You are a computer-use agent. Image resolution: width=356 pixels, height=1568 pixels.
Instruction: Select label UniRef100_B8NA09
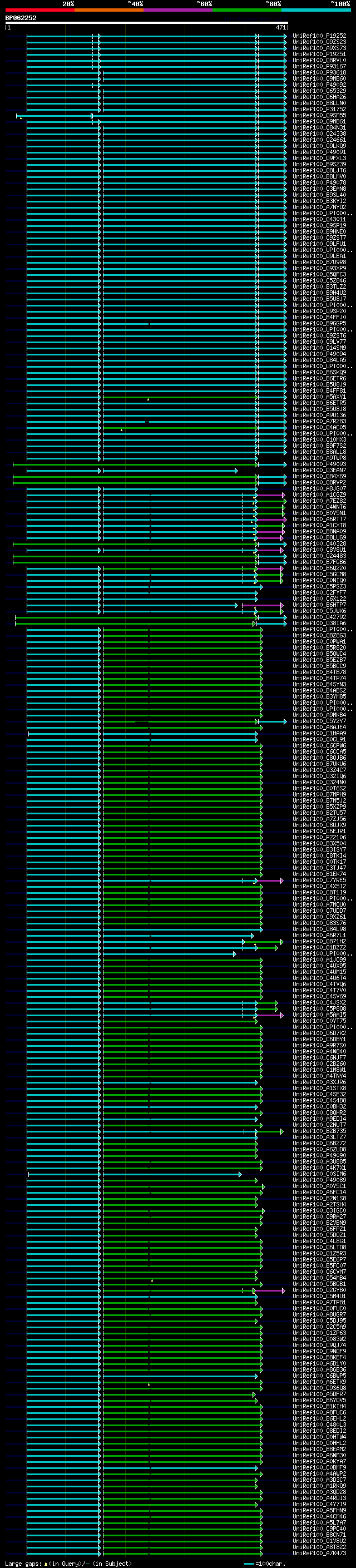click(319, 531)
